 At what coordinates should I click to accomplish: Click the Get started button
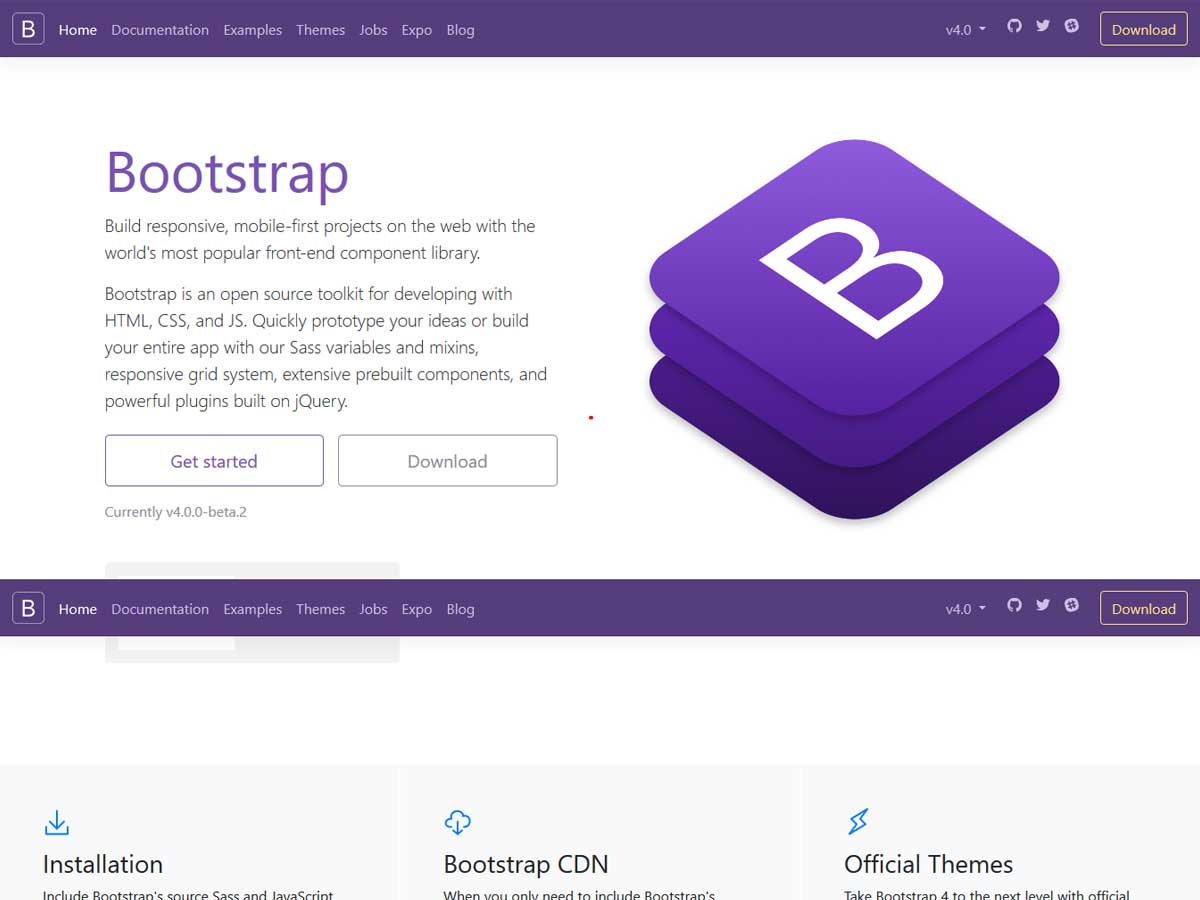[x=214, y=461]
